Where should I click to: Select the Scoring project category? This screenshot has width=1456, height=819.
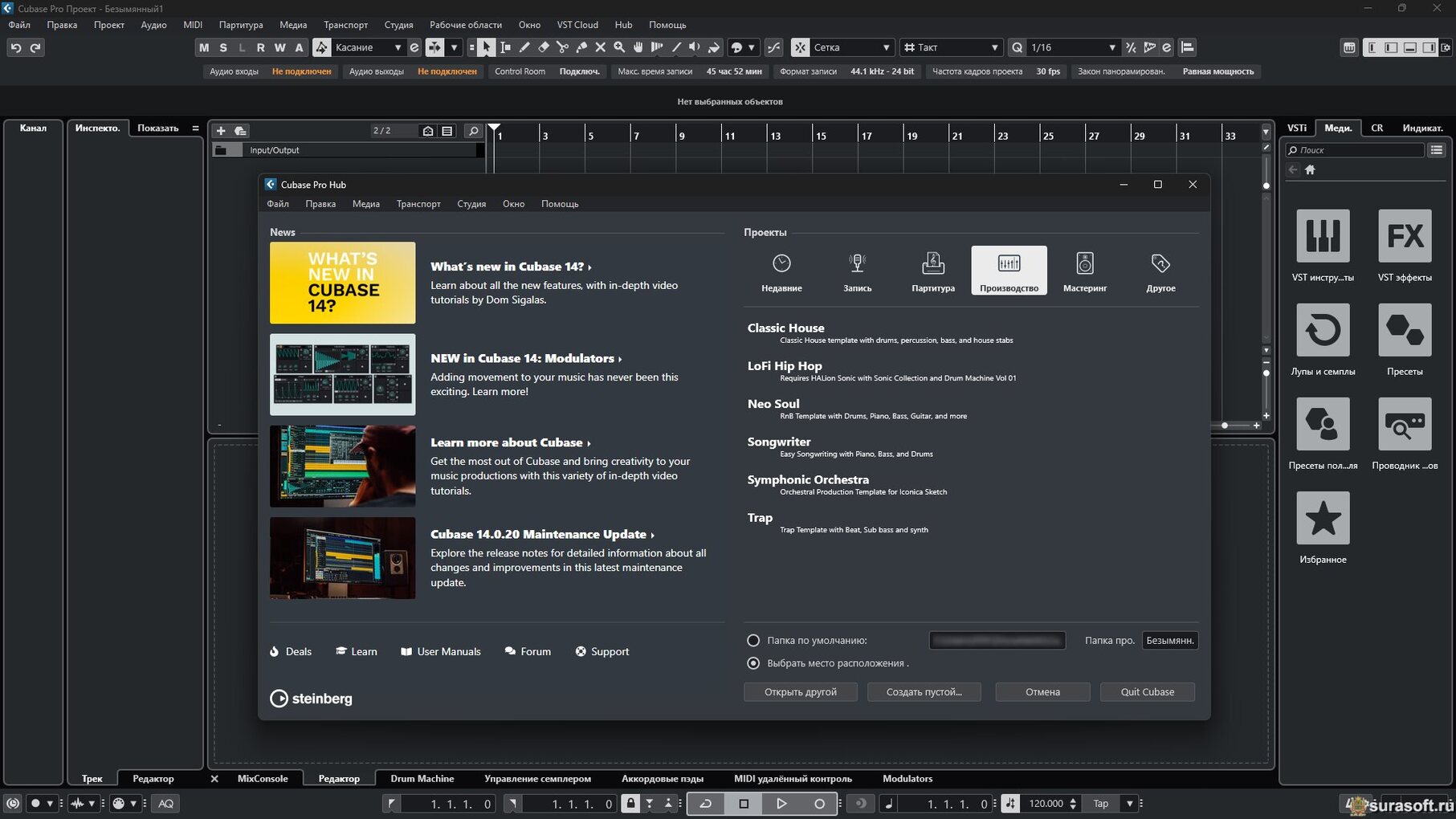[x=933, y=271]
